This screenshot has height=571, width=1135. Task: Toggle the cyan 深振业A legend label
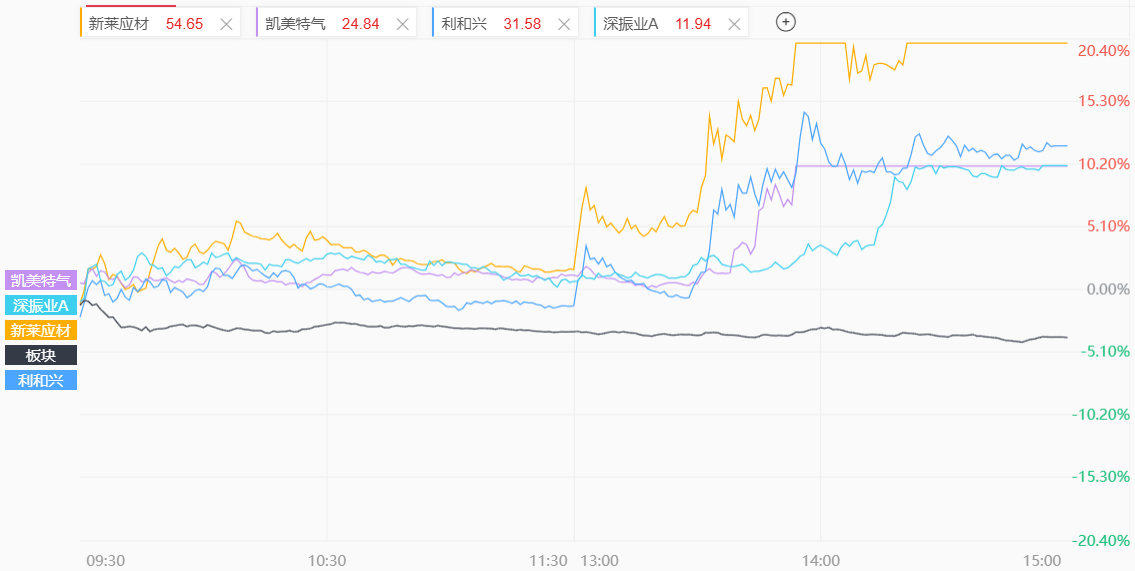(41, 305)
